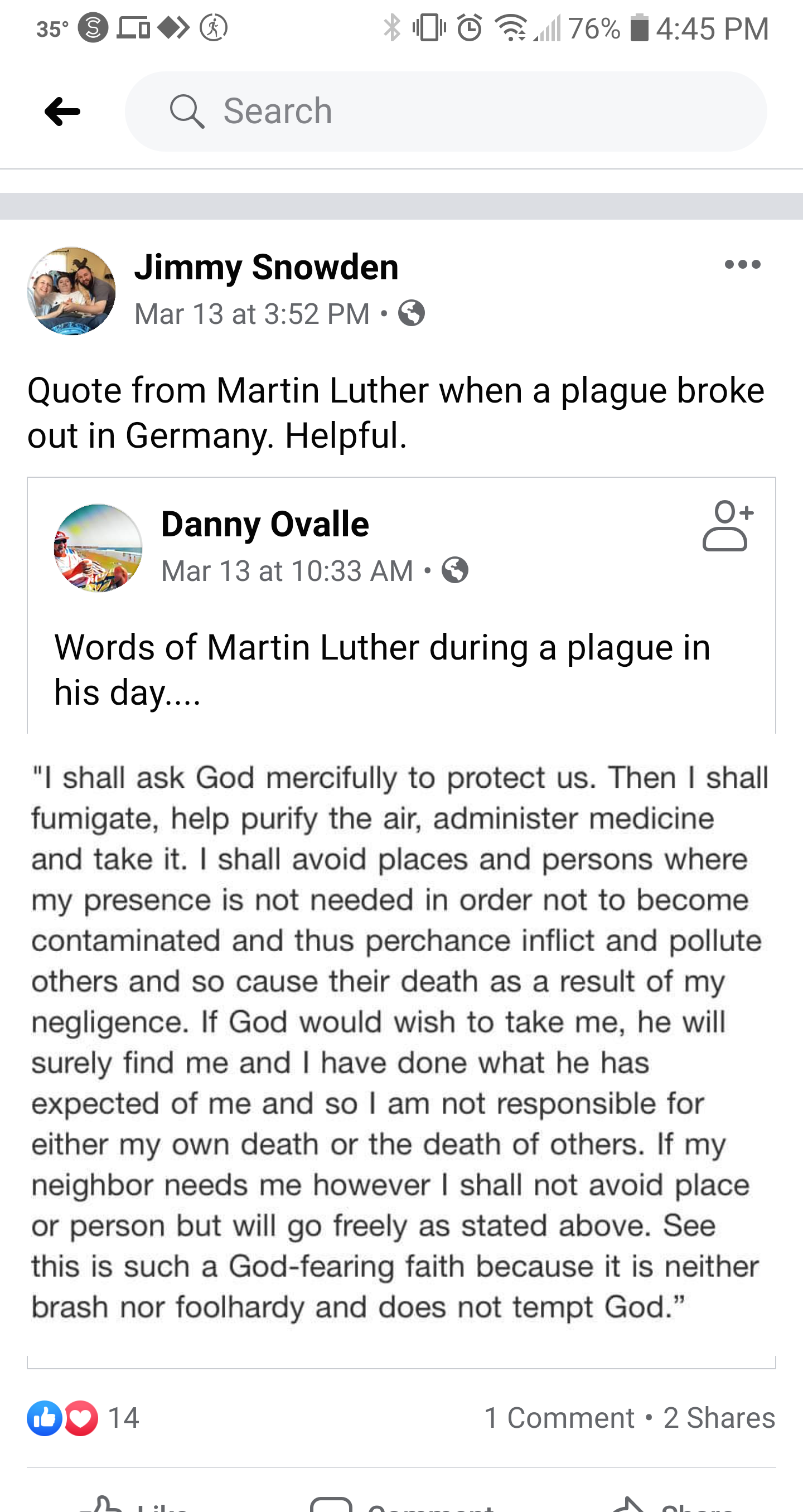This screenshot has width=803, height=1512.
Task: Tap the blue like reaction icon
Action: click(45, 1418)
